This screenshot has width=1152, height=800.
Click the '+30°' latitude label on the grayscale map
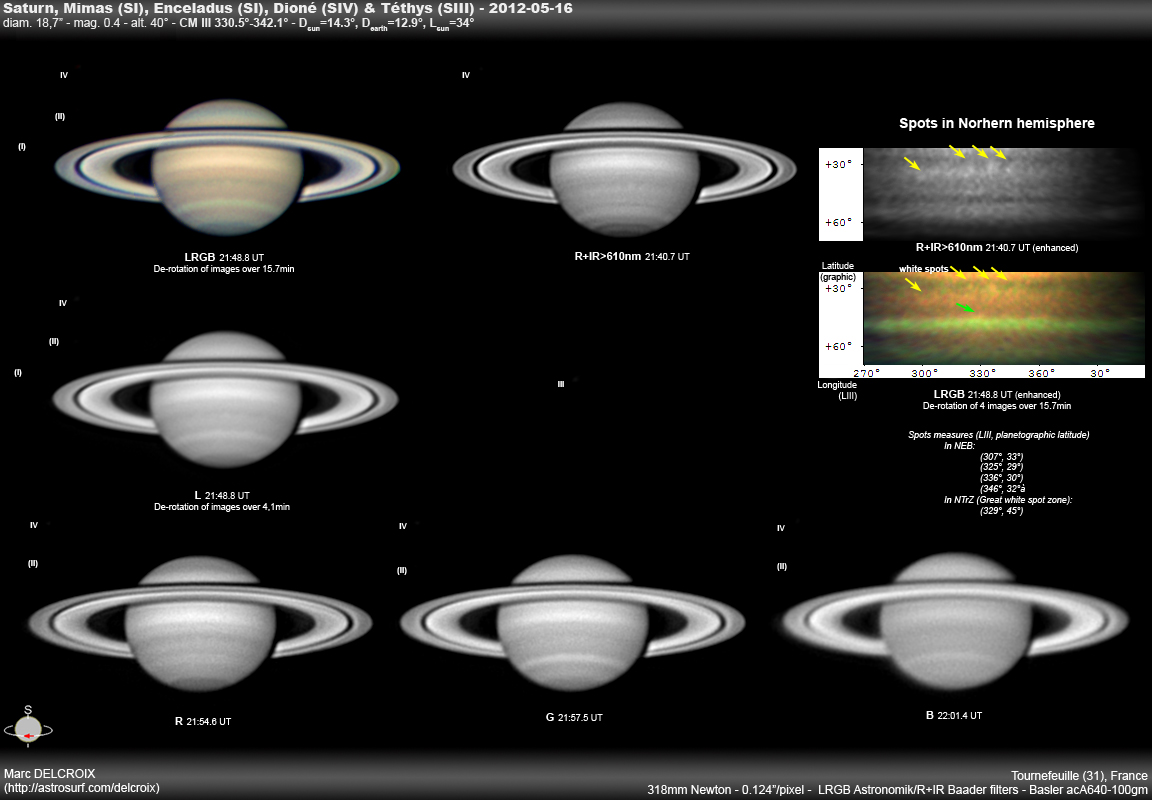pyautogui.click(x=839, y=165)
